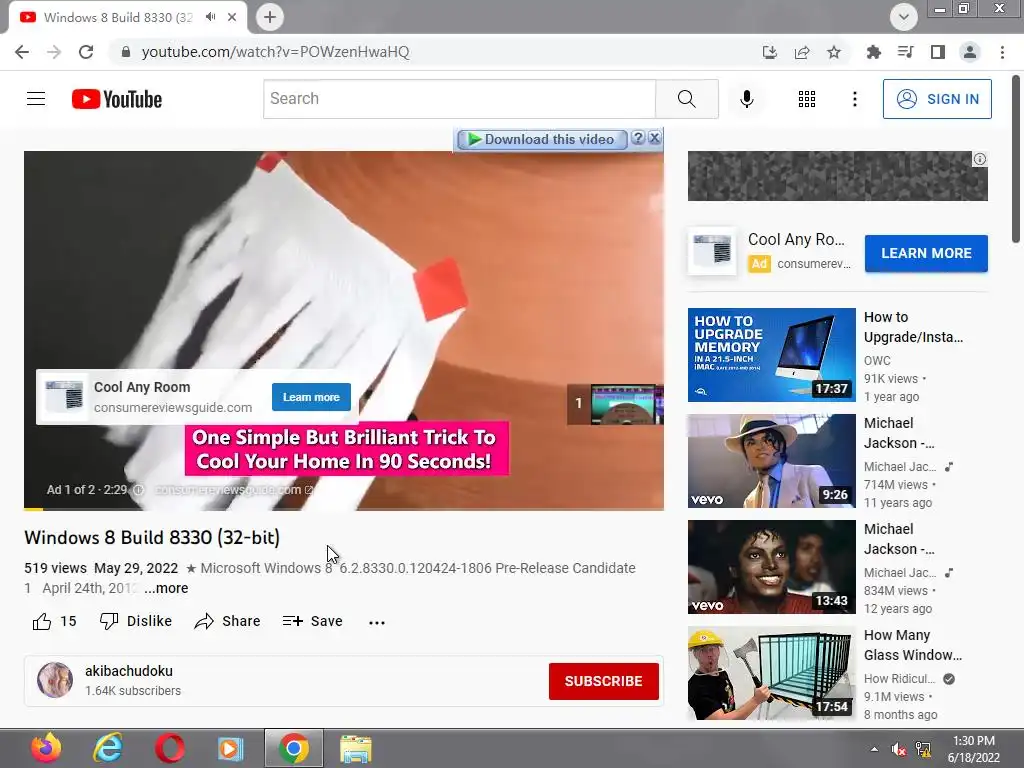Bookmark this page with star icon
Viewport: 1024px width, 768px height.
[x=833, y=52]
